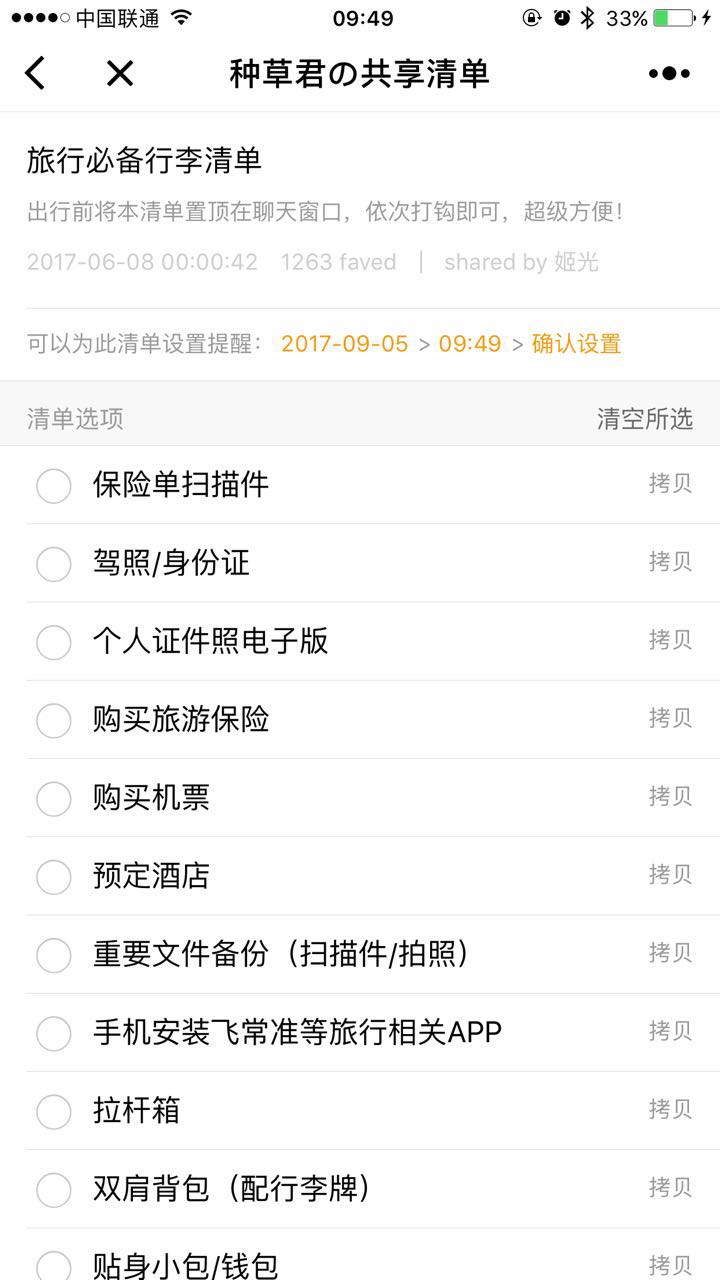Tap the rotation lock status icon

(x=532, y=18)
